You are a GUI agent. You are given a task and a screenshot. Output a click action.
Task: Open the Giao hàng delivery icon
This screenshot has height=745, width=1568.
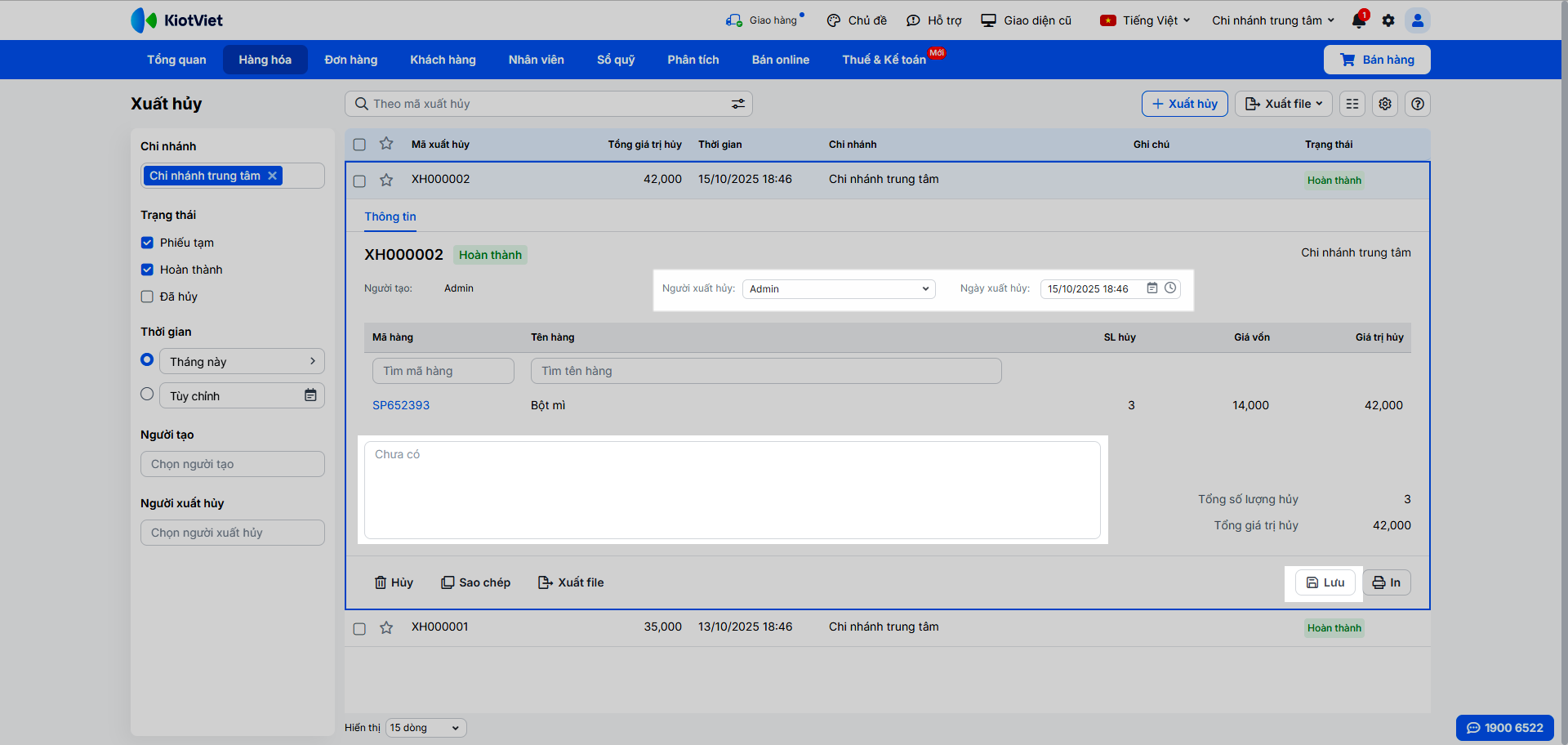tap(733, 20)
